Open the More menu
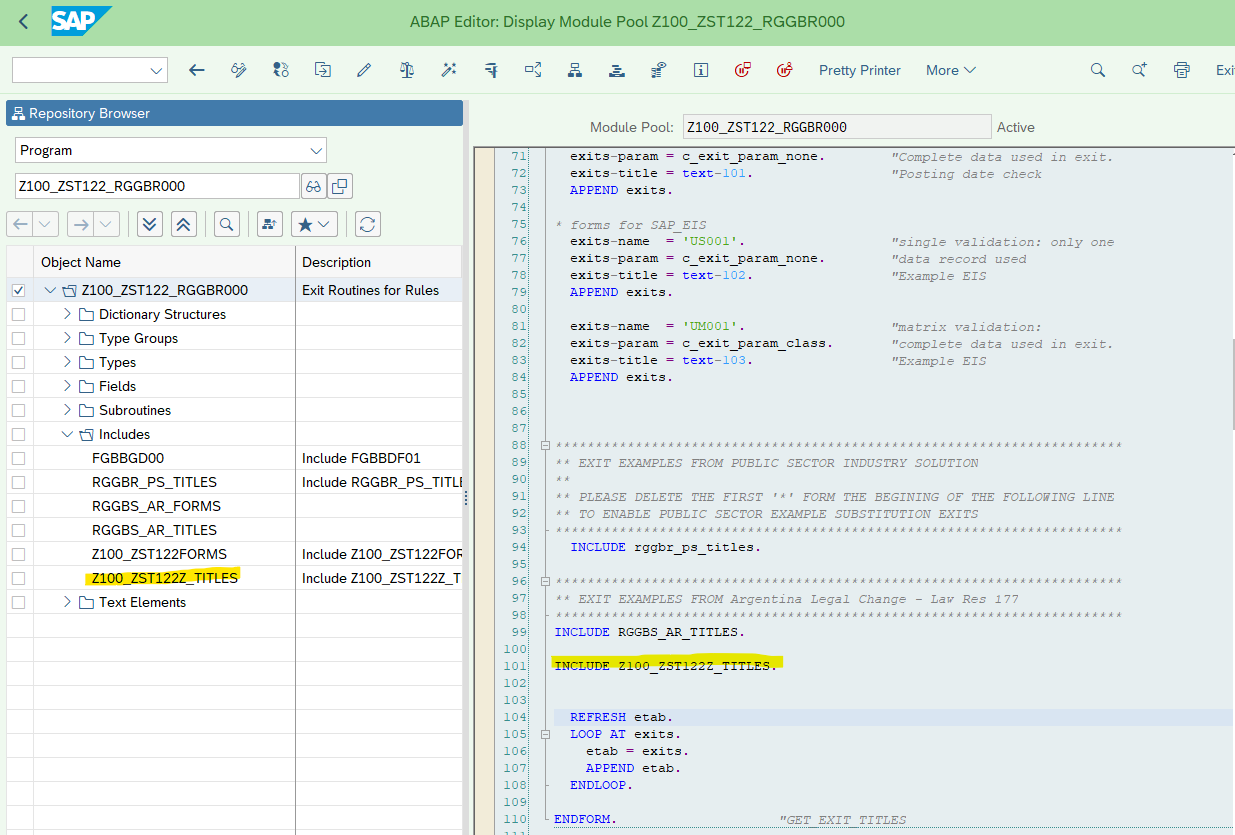The height and width of the screenshot is (835, 1235). 948,70
